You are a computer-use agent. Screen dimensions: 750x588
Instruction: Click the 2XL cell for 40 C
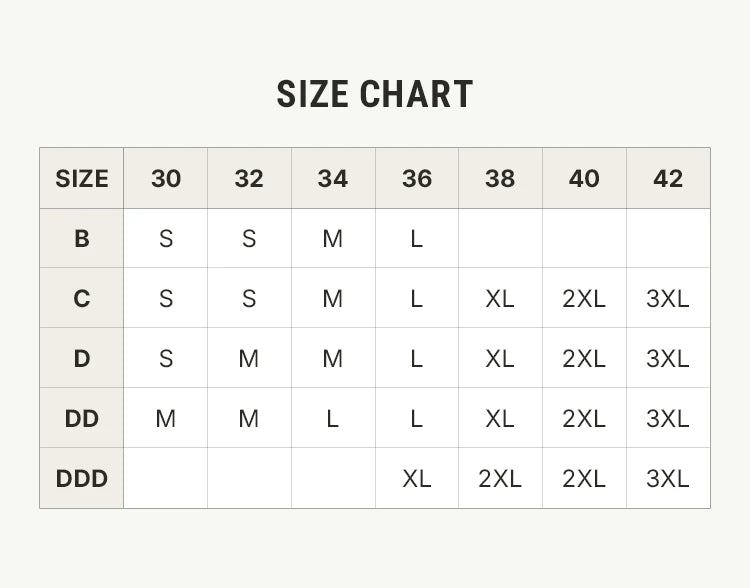click(x=585, y=298)
